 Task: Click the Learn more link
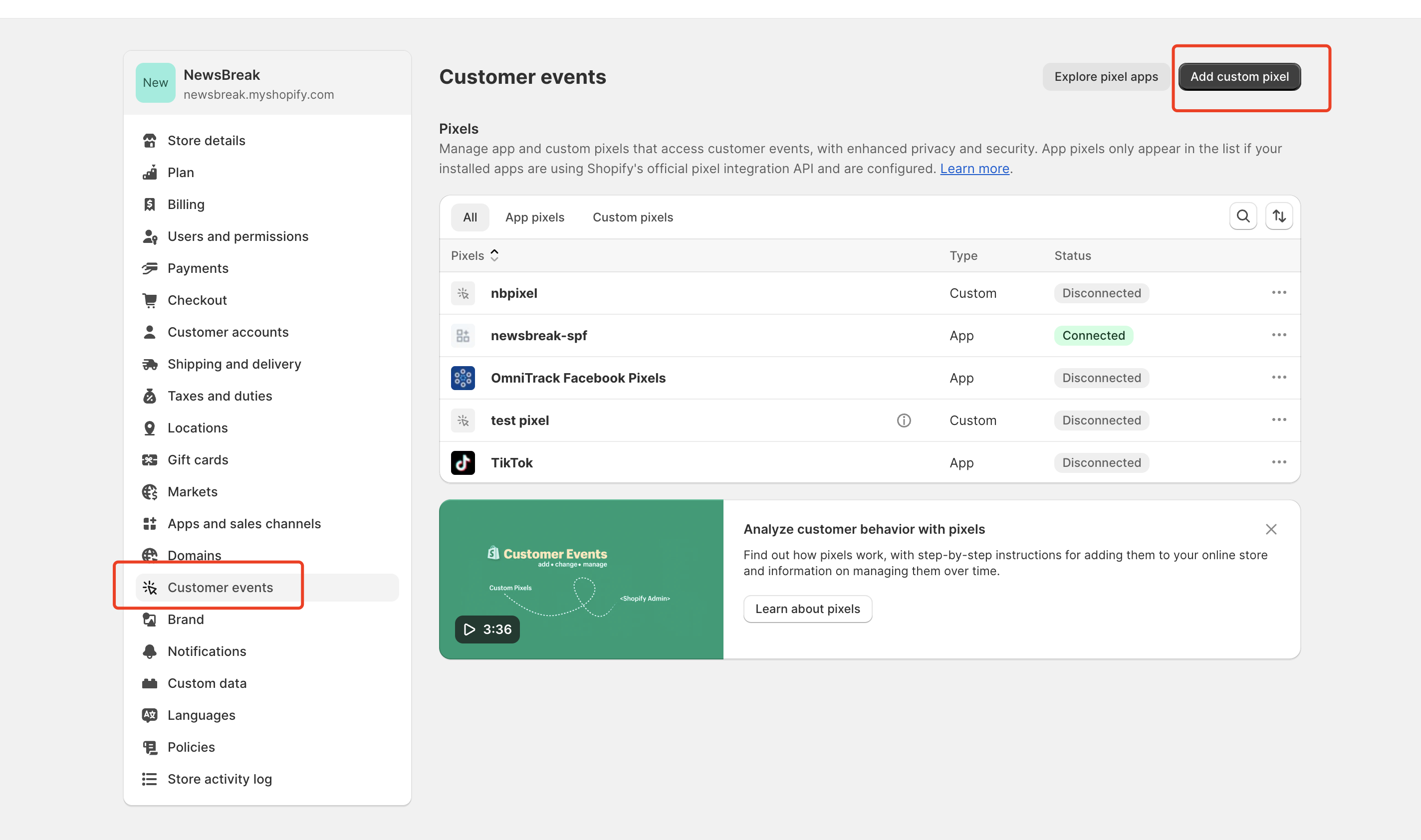tap(974, 169)
